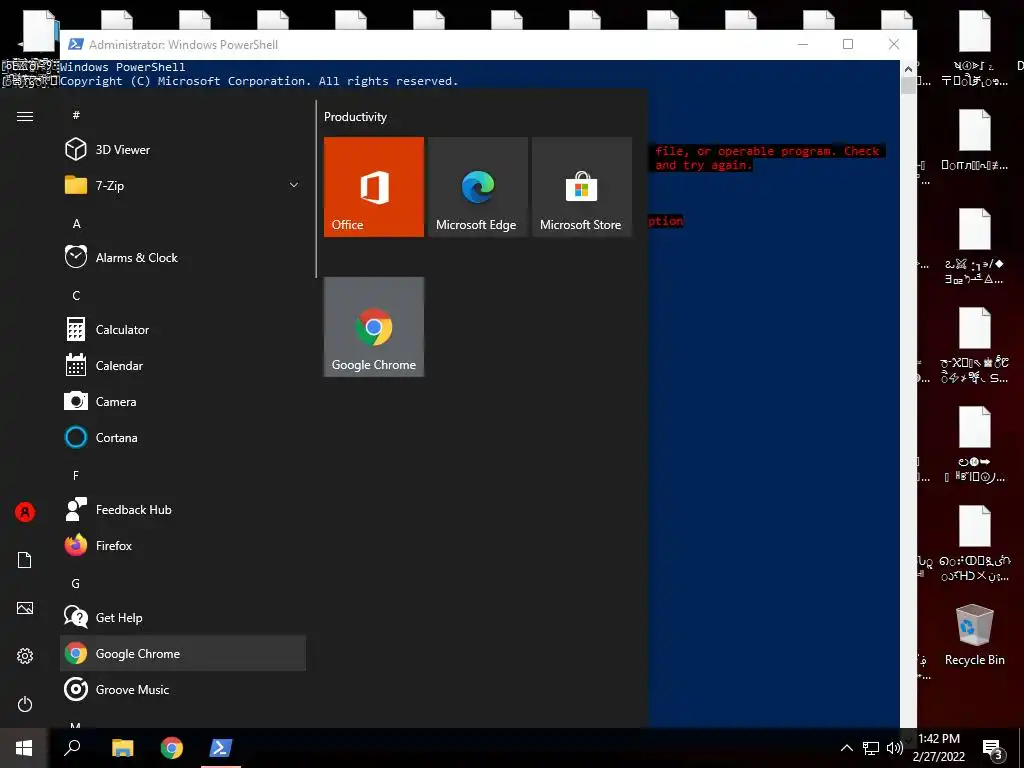This screenshot has height=768, width=1024.
Task: Click the Google Chrome pinned tile
Action: [x=374, y=327]
